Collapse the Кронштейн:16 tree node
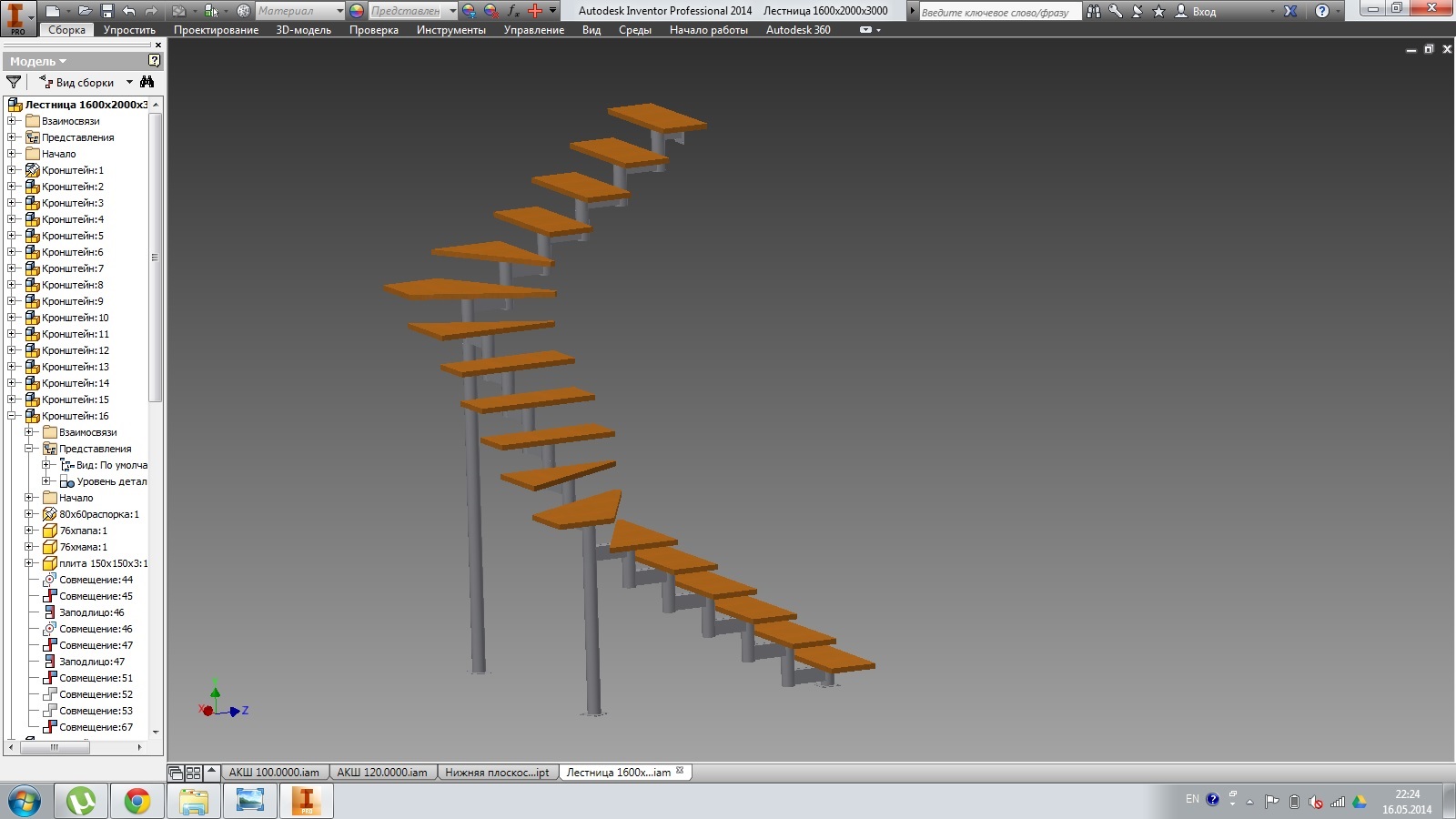 tap(12, 416)
